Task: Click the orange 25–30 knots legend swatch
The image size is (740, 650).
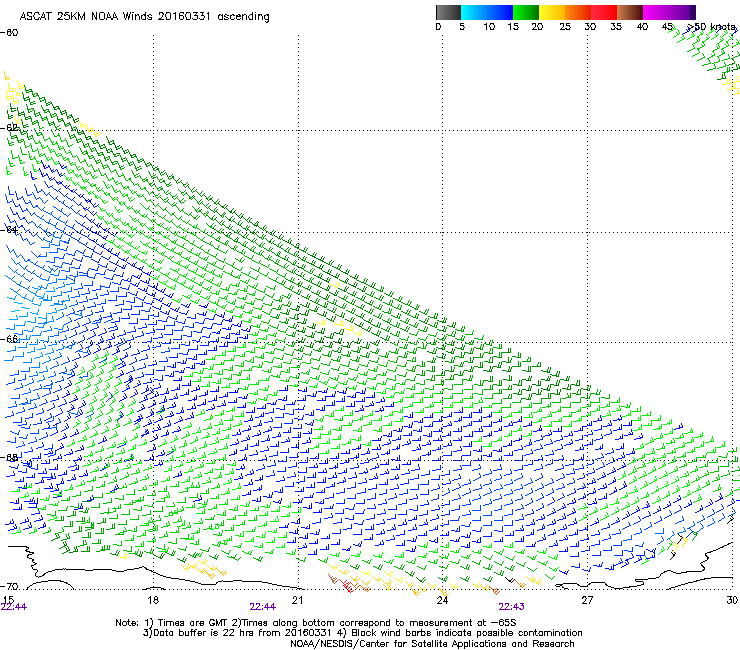Action: click(578, 12)
